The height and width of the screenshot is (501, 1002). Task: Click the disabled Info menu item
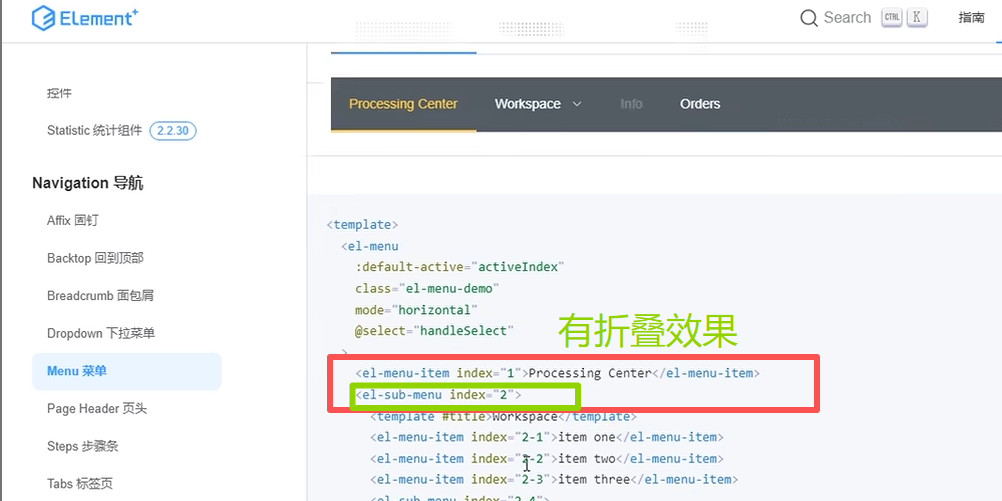pos(631,104)
